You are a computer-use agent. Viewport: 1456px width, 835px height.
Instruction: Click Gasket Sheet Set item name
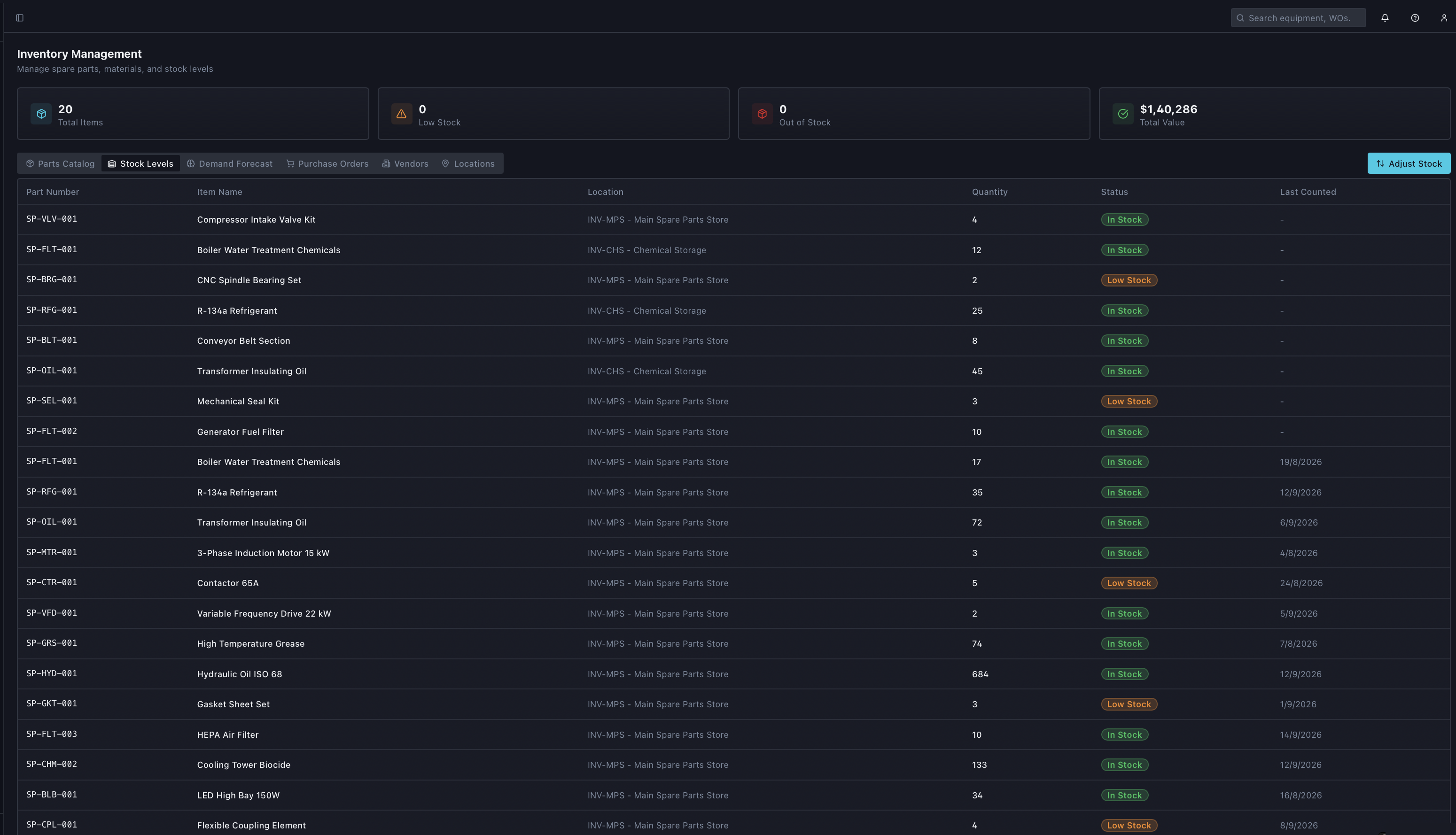coord(234,704)
